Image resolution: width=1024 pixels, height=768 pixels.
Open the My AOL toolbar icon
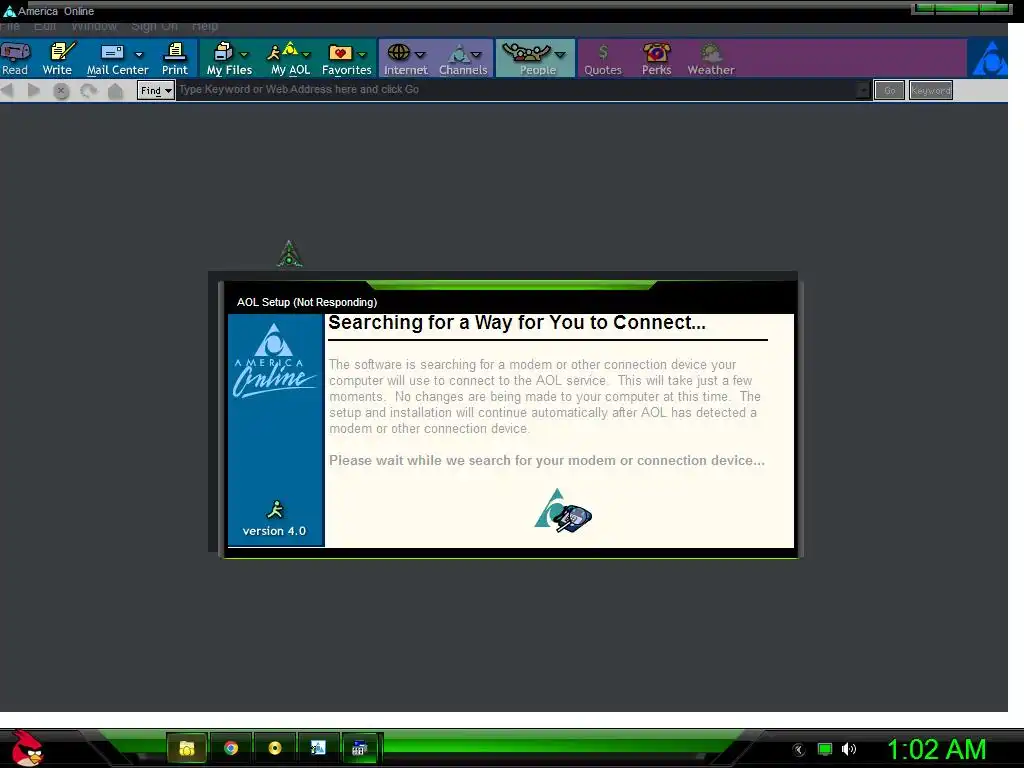[x=283, y=52]
